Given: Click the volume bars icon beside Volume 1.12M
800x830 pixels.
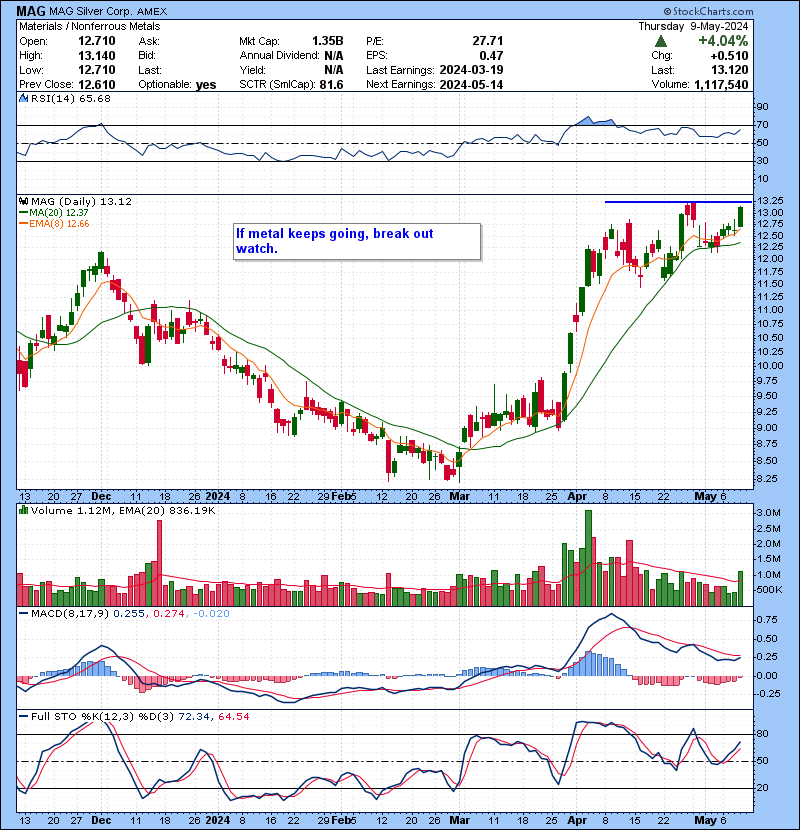Looking at the screenshot, I should [23, 510].
